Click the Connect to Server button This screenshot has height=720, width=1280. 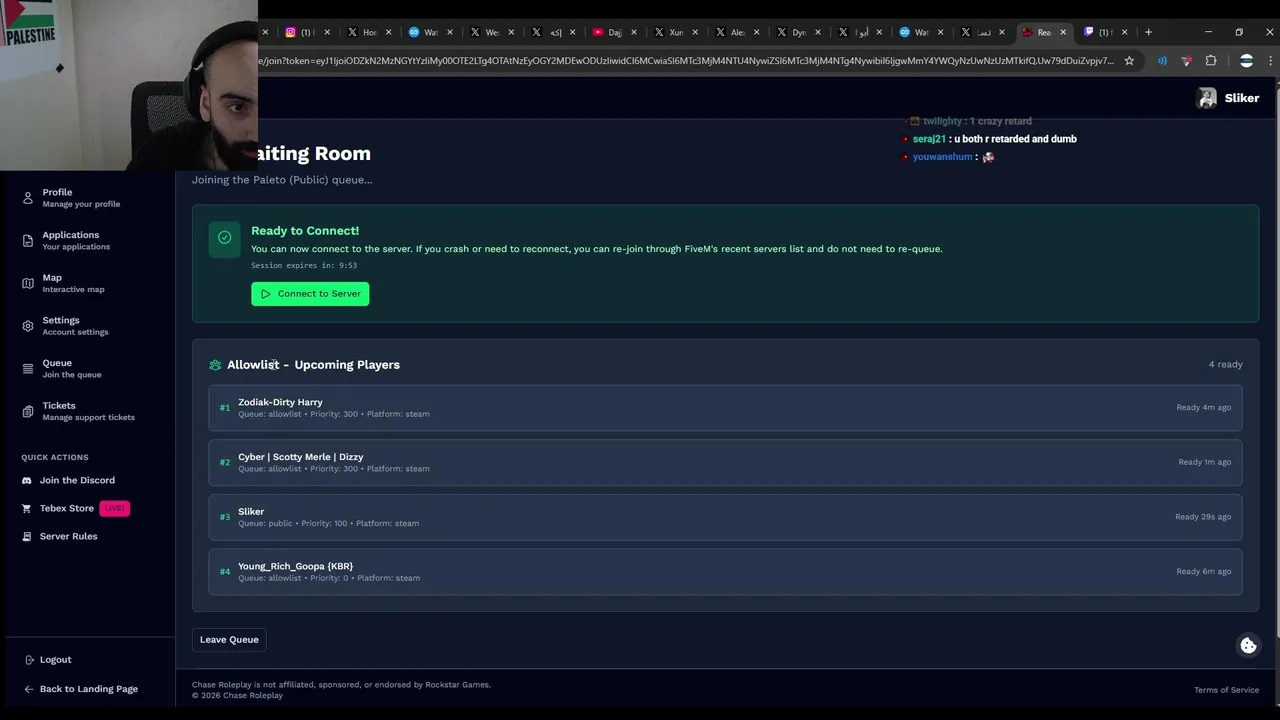click(x=310, y=293)
